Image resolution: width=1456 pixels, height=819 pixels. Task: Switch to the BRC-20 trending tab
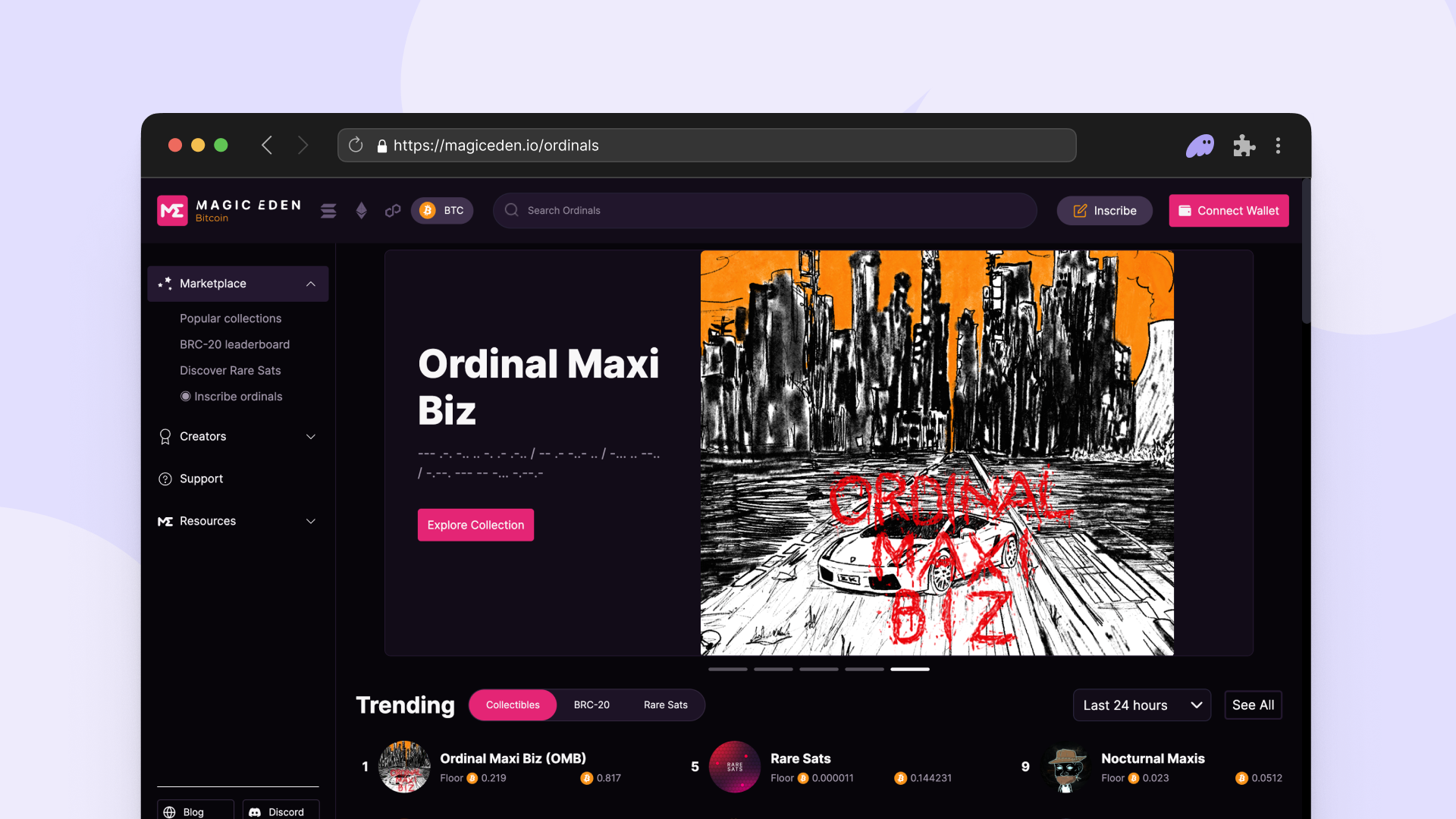[x=591, y=705]
